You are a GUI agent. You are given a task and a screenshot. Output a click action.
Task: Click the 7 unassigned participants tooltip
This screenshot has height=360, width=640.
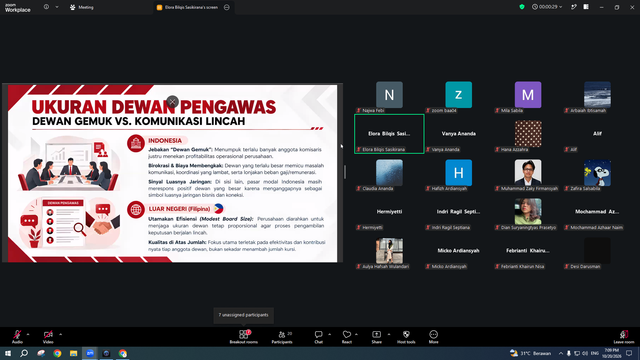(244, 315)
